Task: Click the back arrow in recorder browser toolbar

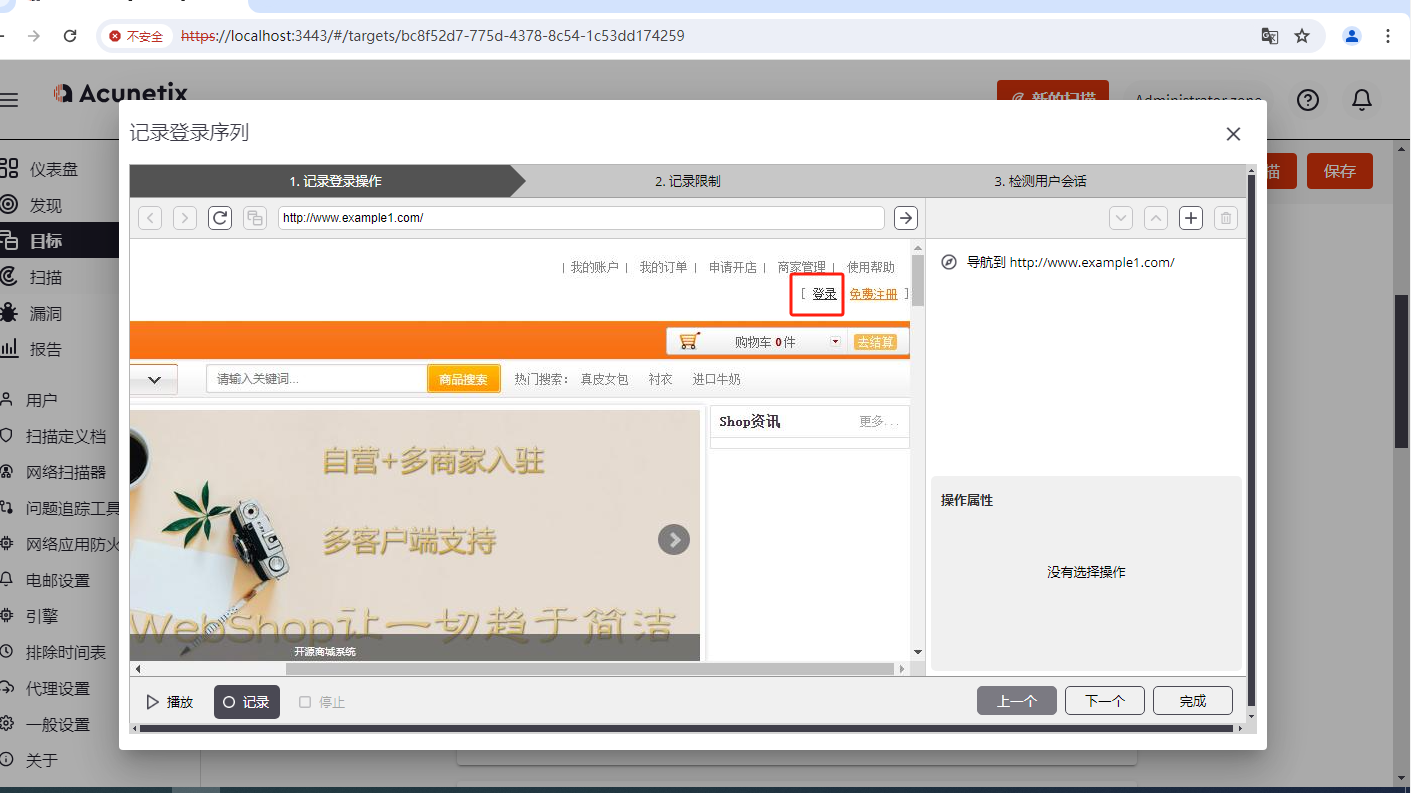Action: click(x=150, y=218)
